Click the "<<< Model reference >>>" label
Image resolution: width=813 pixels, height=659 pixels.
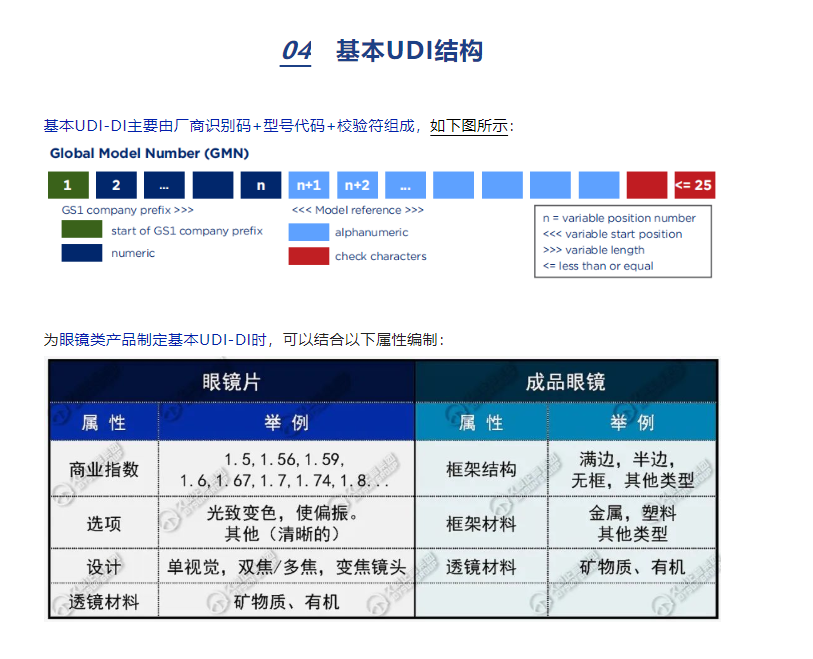pyautogui.click(x=358, y=210)
